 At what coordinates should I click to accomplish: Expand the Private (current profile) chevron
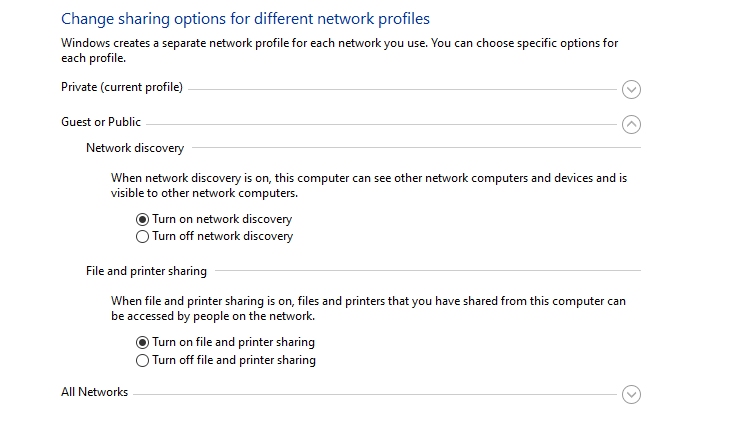click(631, 89)
